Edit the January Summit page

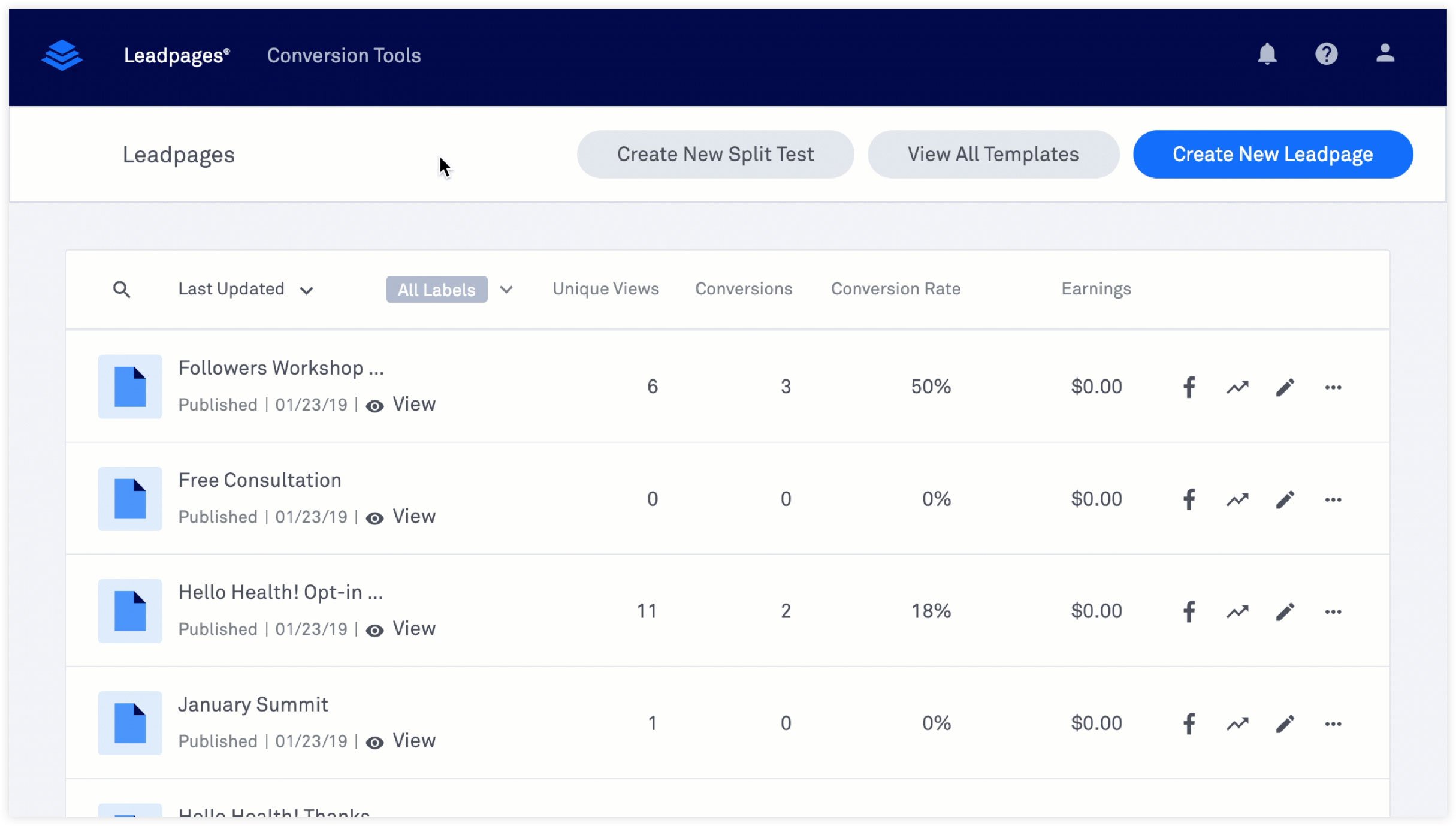point(1285,723)
